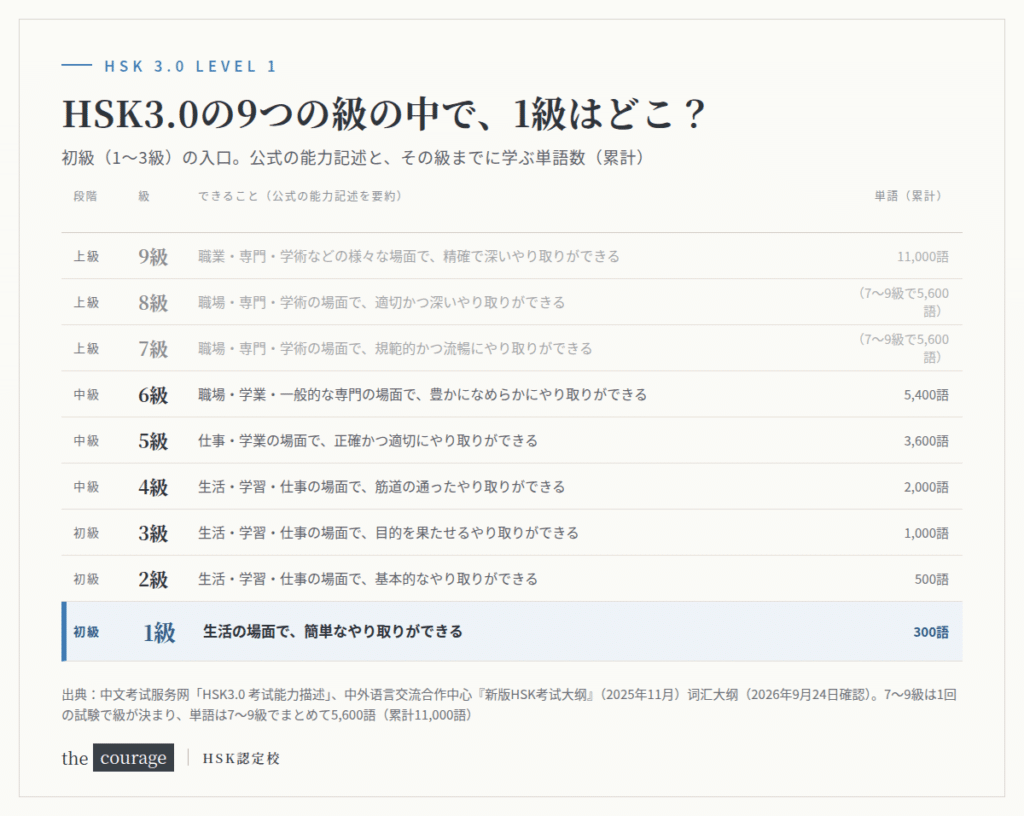Select the '5級' level cell
Screen dimensions: 1024x816
[153, 441]
